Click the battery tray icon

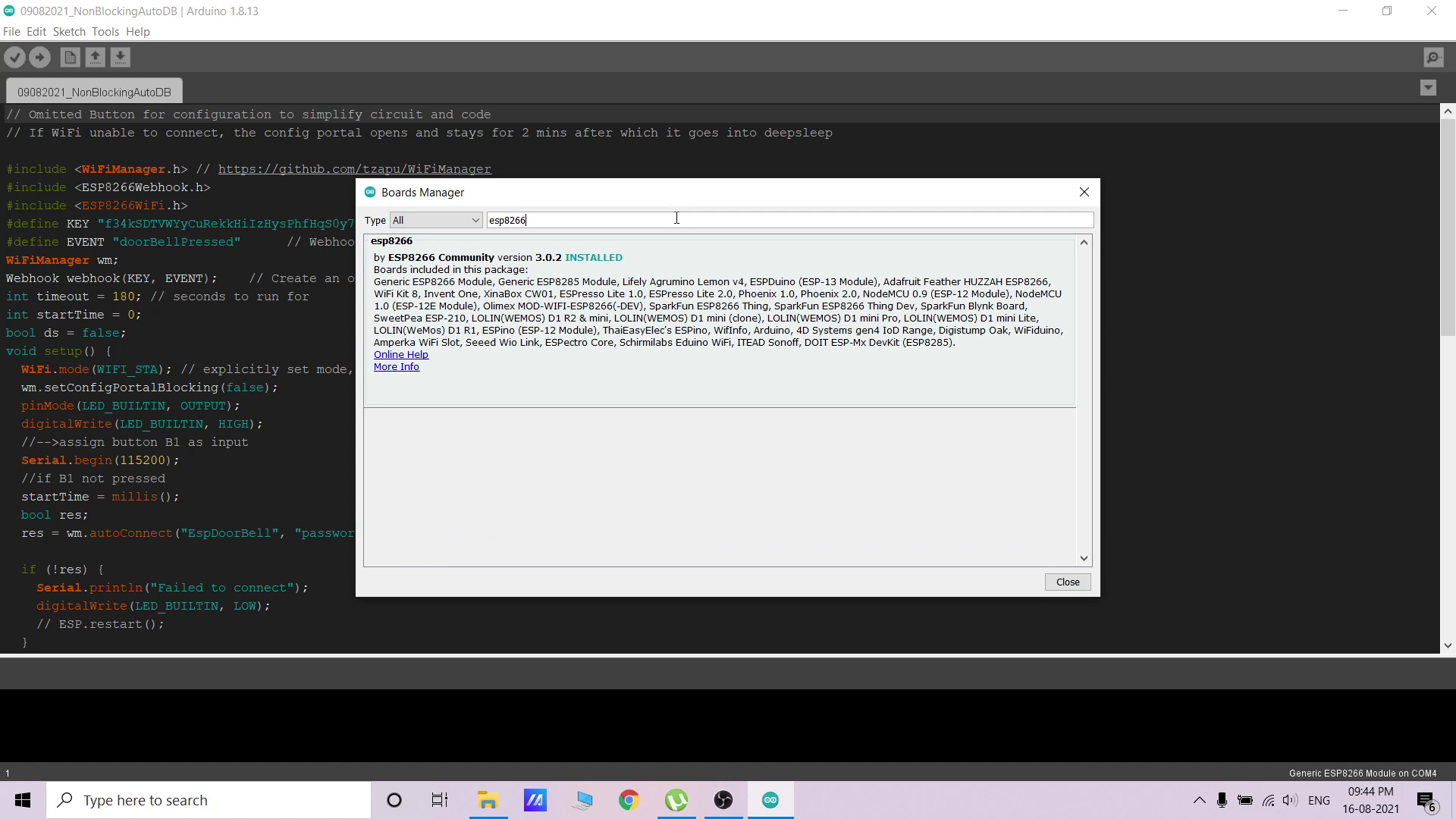(x=1245, y=801)
